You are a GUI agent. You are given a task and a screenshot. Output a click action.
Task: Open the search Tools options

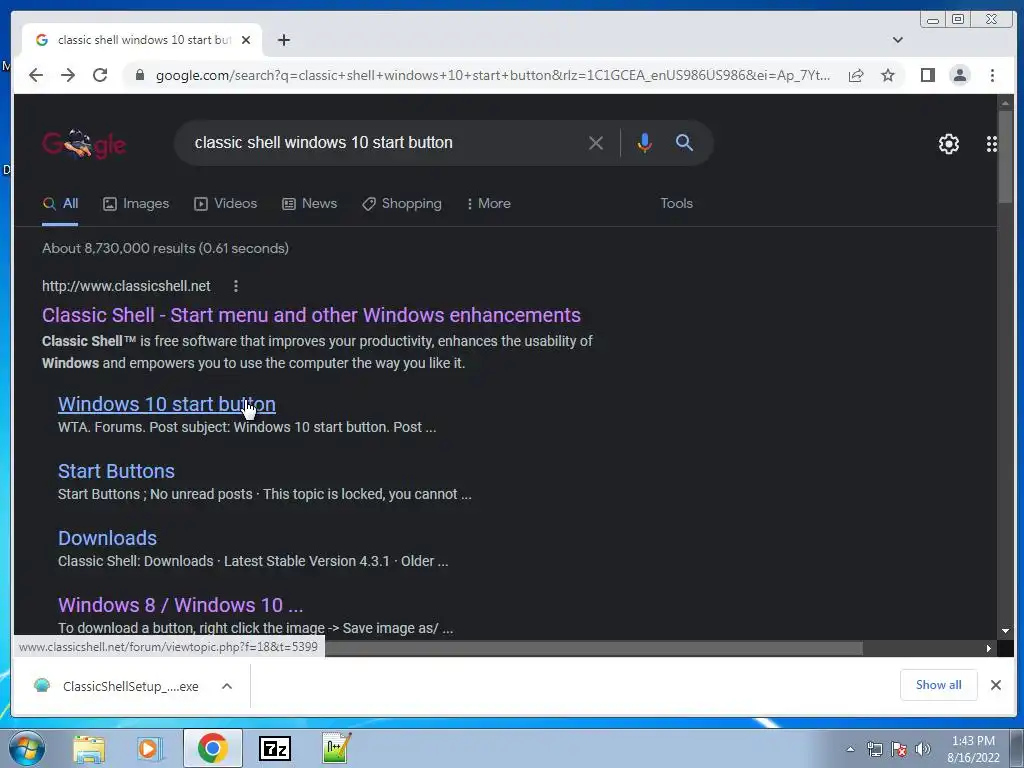tap(676, 204)
